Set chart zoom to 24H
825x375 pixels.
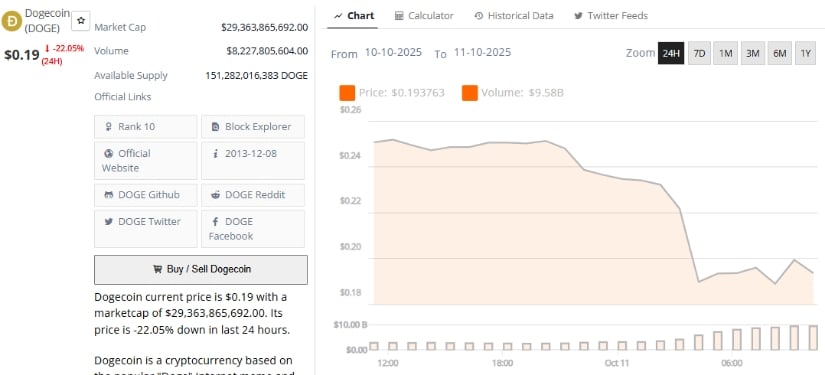pyautogui.click(x=671, y=53)
